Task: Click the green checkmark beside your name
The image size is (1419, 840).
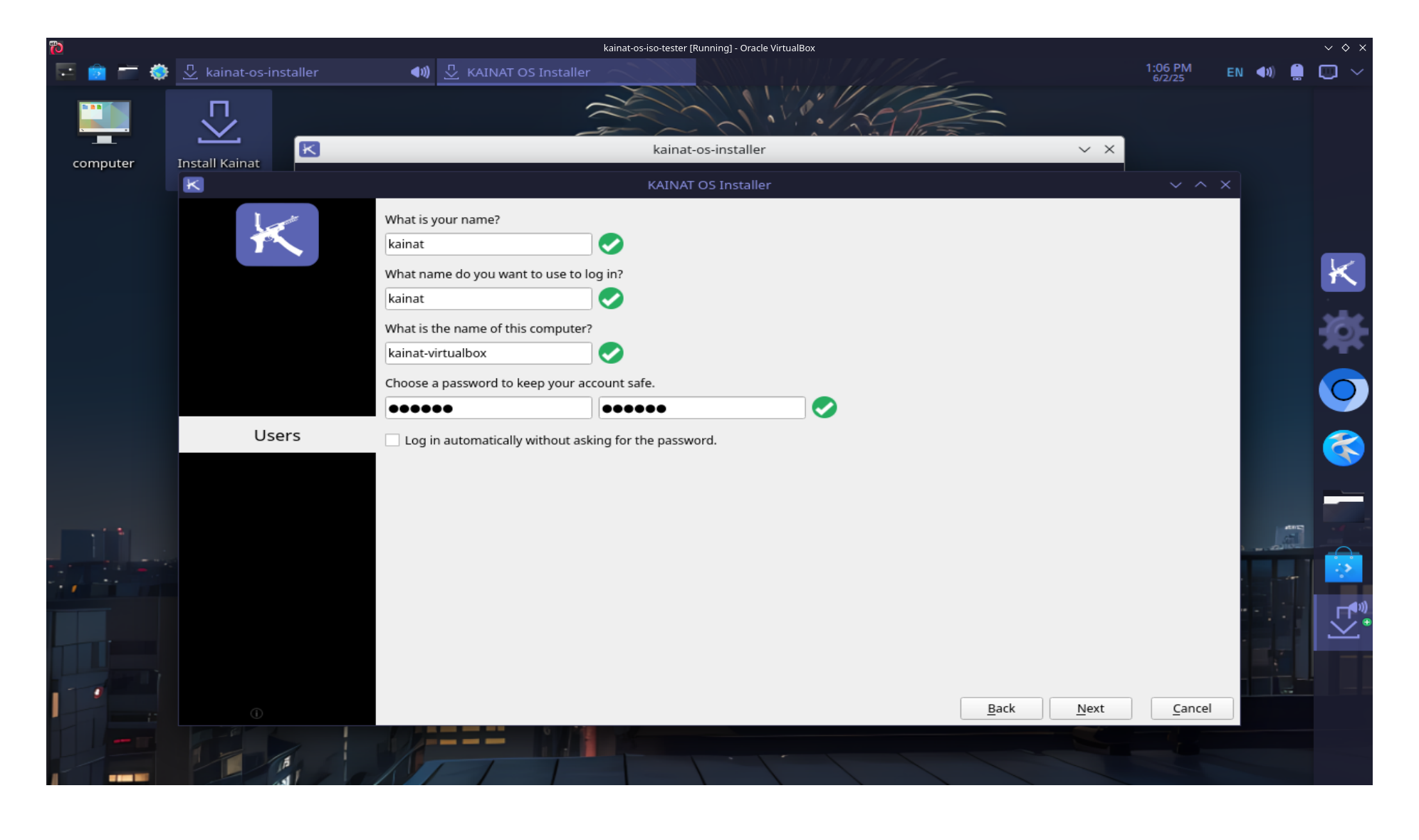Action: (x=611, y=244)
